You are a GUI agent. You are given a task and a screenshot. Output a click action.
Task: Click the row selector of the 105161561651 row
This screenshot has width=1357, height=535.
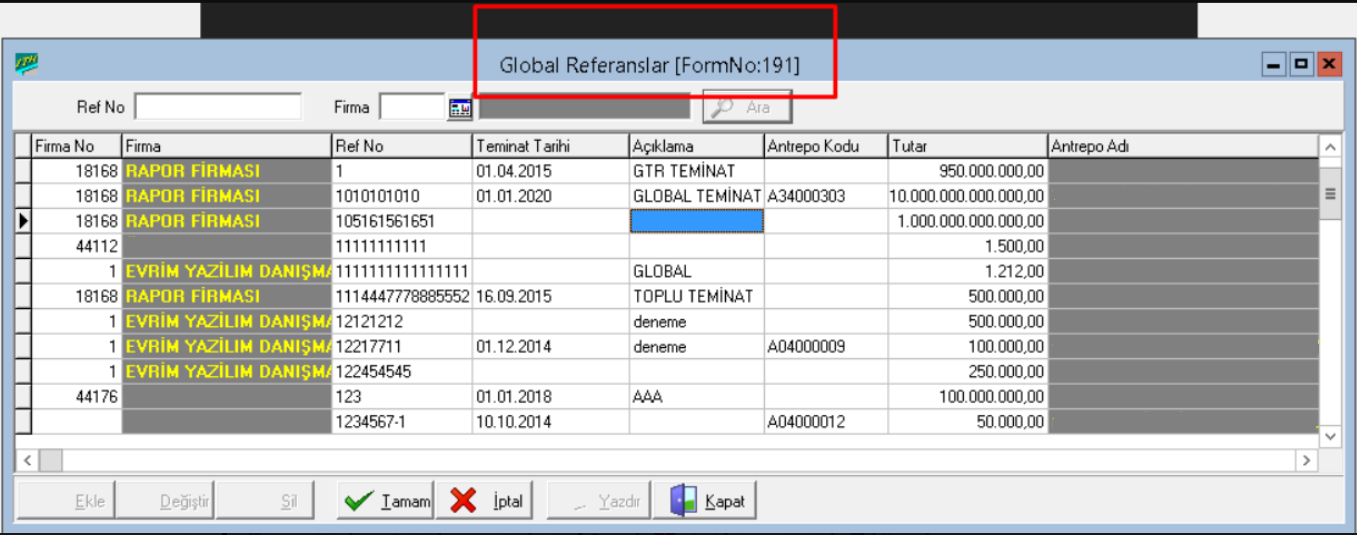[x=24, y=221]
